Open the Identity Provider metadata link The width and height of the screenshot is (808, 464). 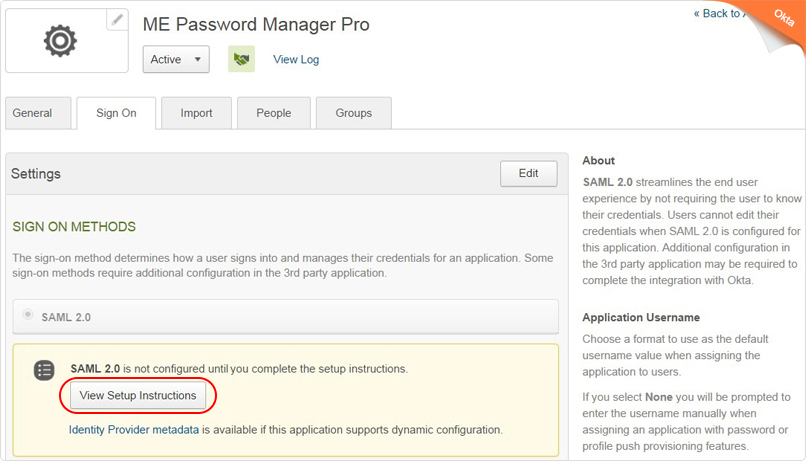[134, 430]
